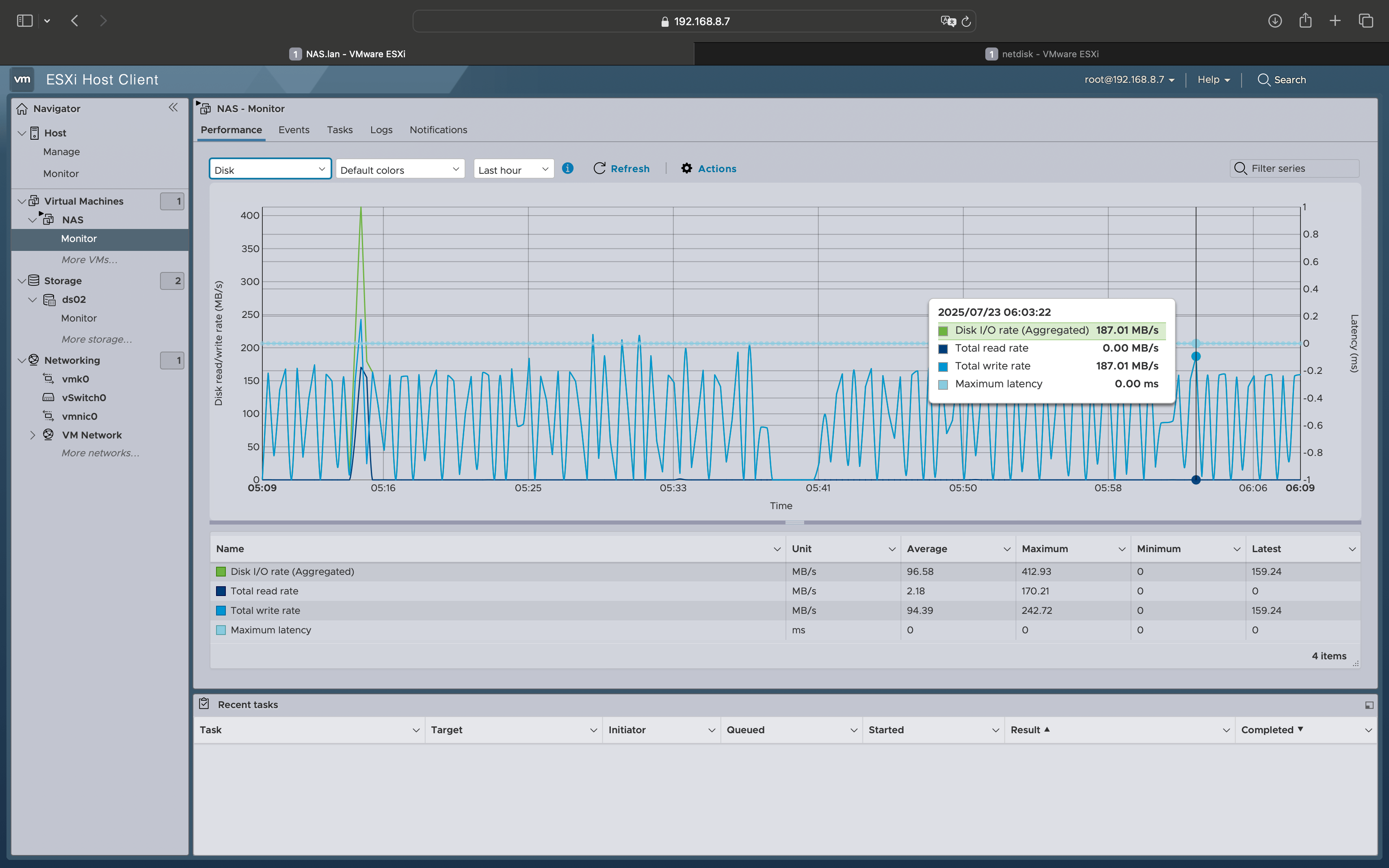Click the Search magnifier icon in header
This screenshot has width=1389, height=868.
1263,80
